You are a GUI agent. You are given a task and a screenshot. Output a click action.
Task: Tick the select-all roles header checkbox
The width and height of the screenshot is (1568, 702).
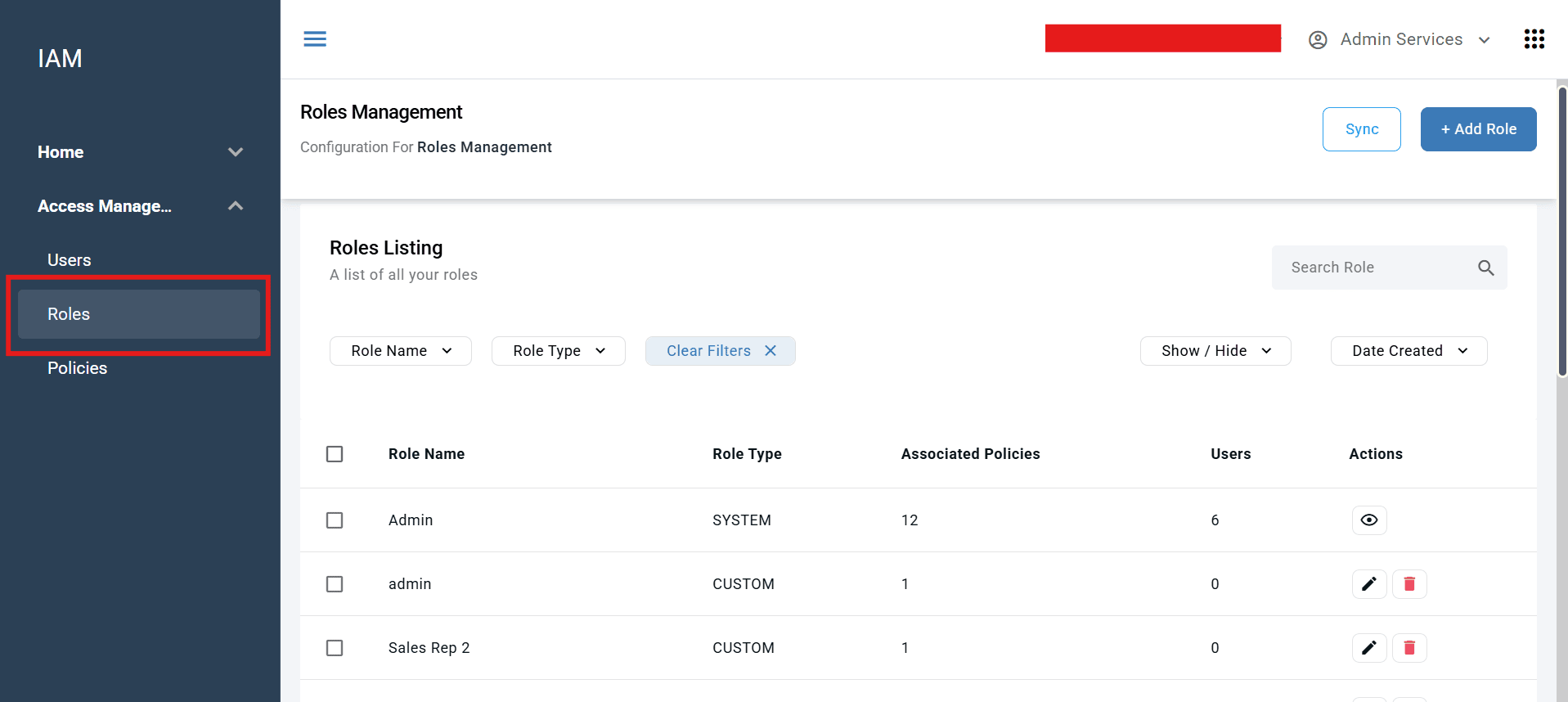pos(335,454)
